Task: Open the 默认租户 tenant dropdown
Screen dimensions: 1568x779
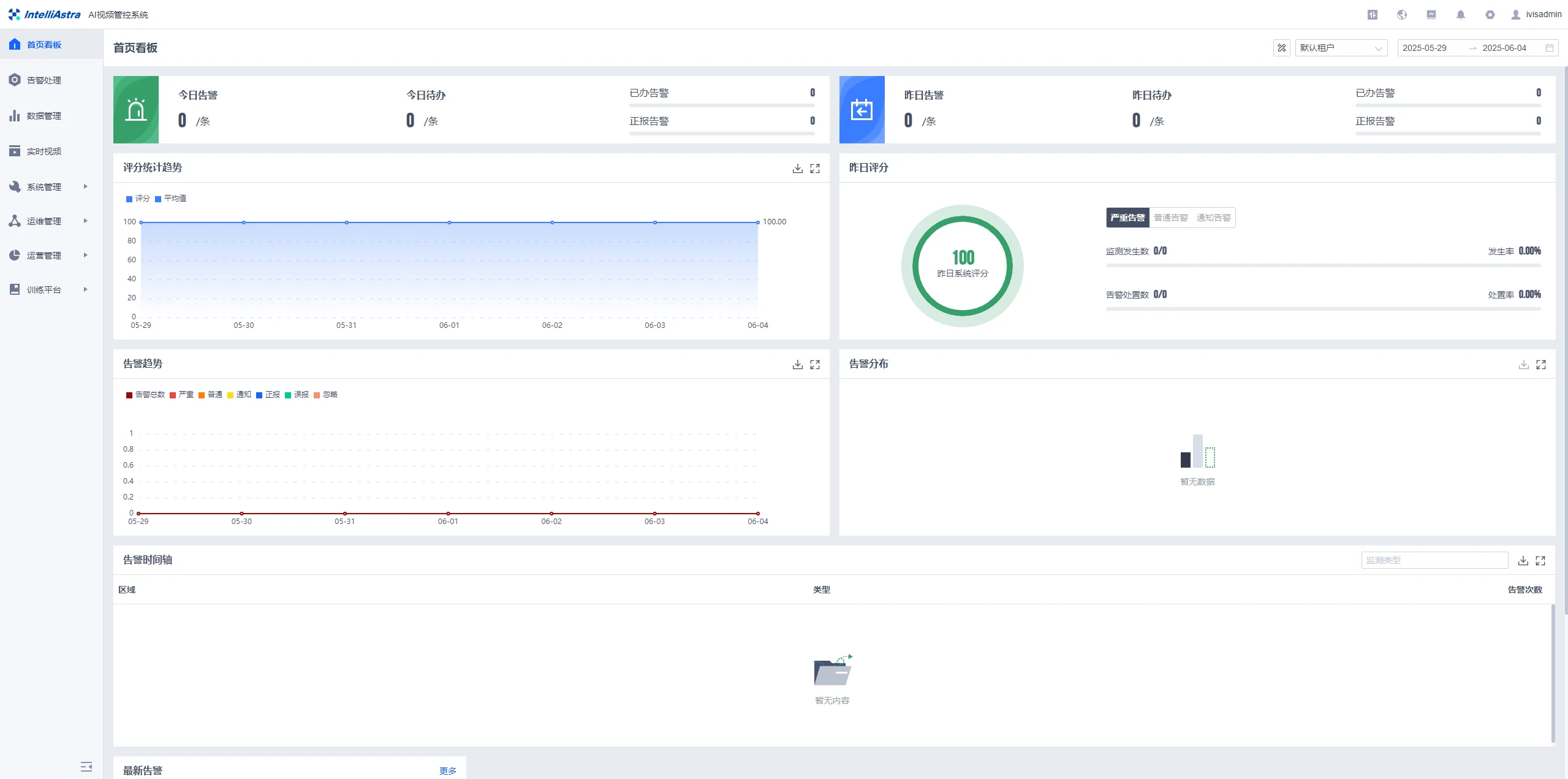Action: tap(1341, 48)
